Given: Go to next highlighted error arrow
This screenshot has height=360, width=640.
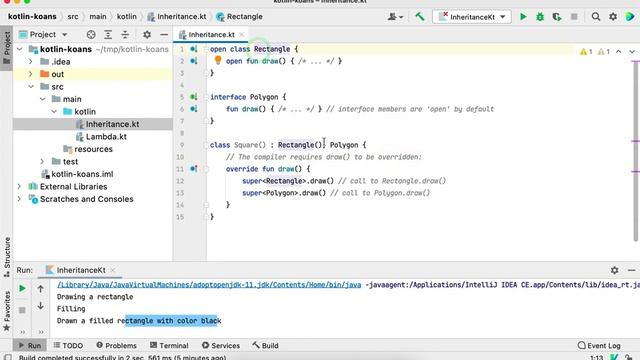Looking at the screenshot, I should (632, 51).
